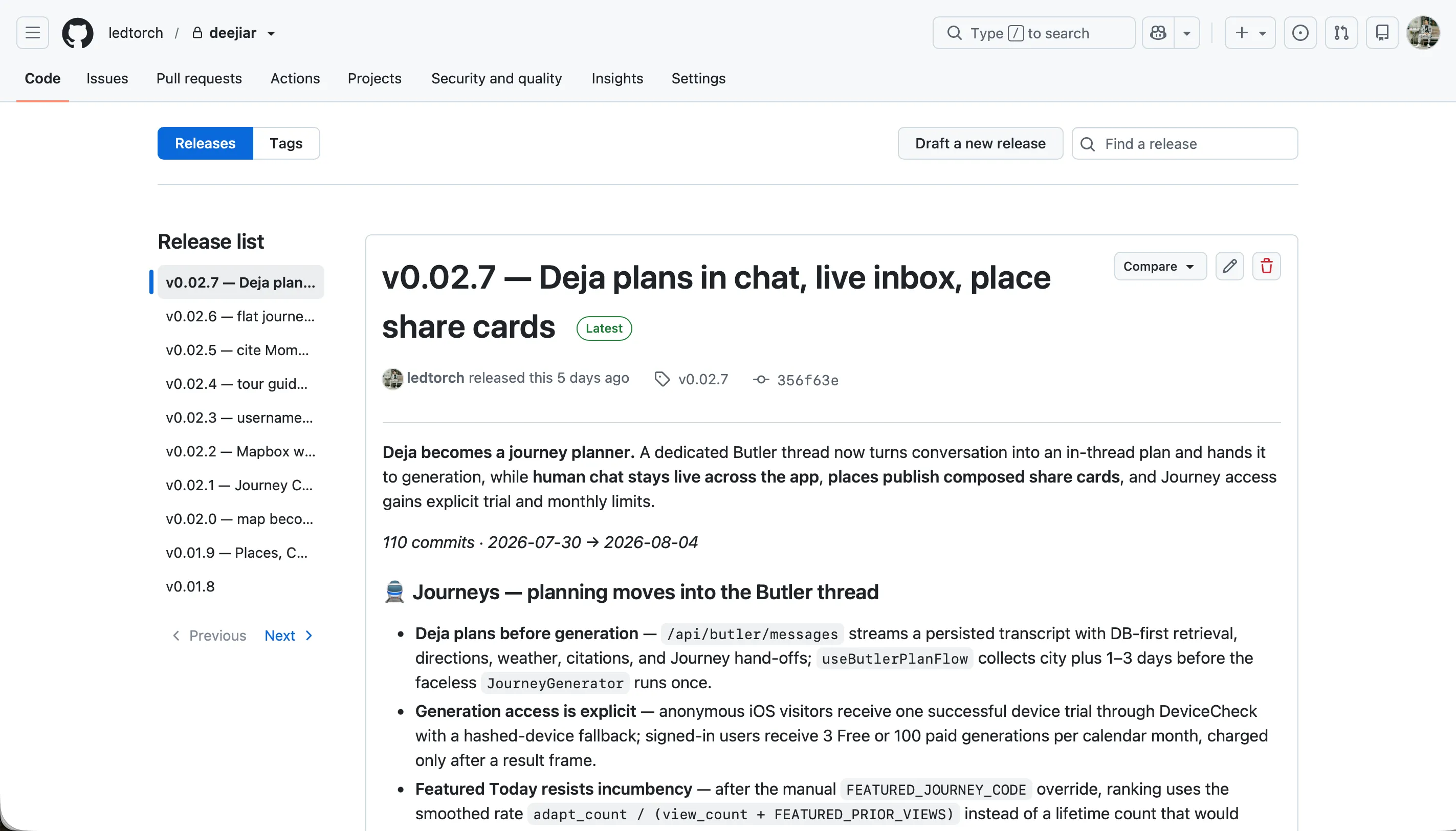The width and height of the screenshot is (1456, 831).
Task: Open the Security and quality tab
Action: coord(496,78)
